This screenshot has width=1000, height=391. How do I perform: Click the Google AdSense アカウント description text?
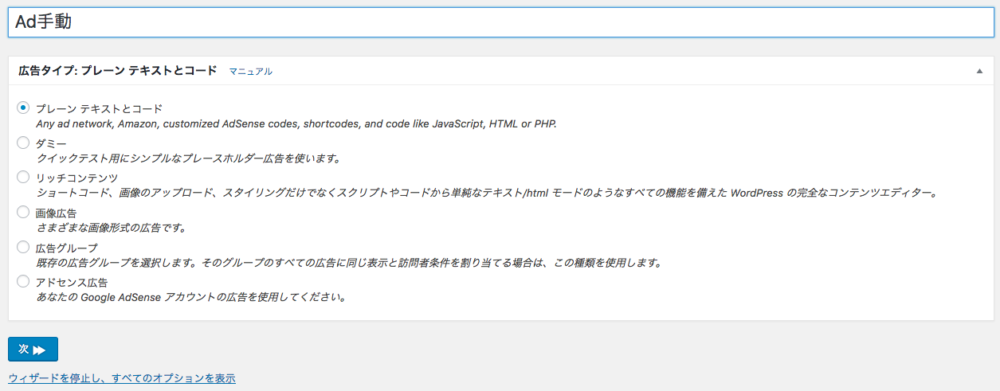pos(191,297)
